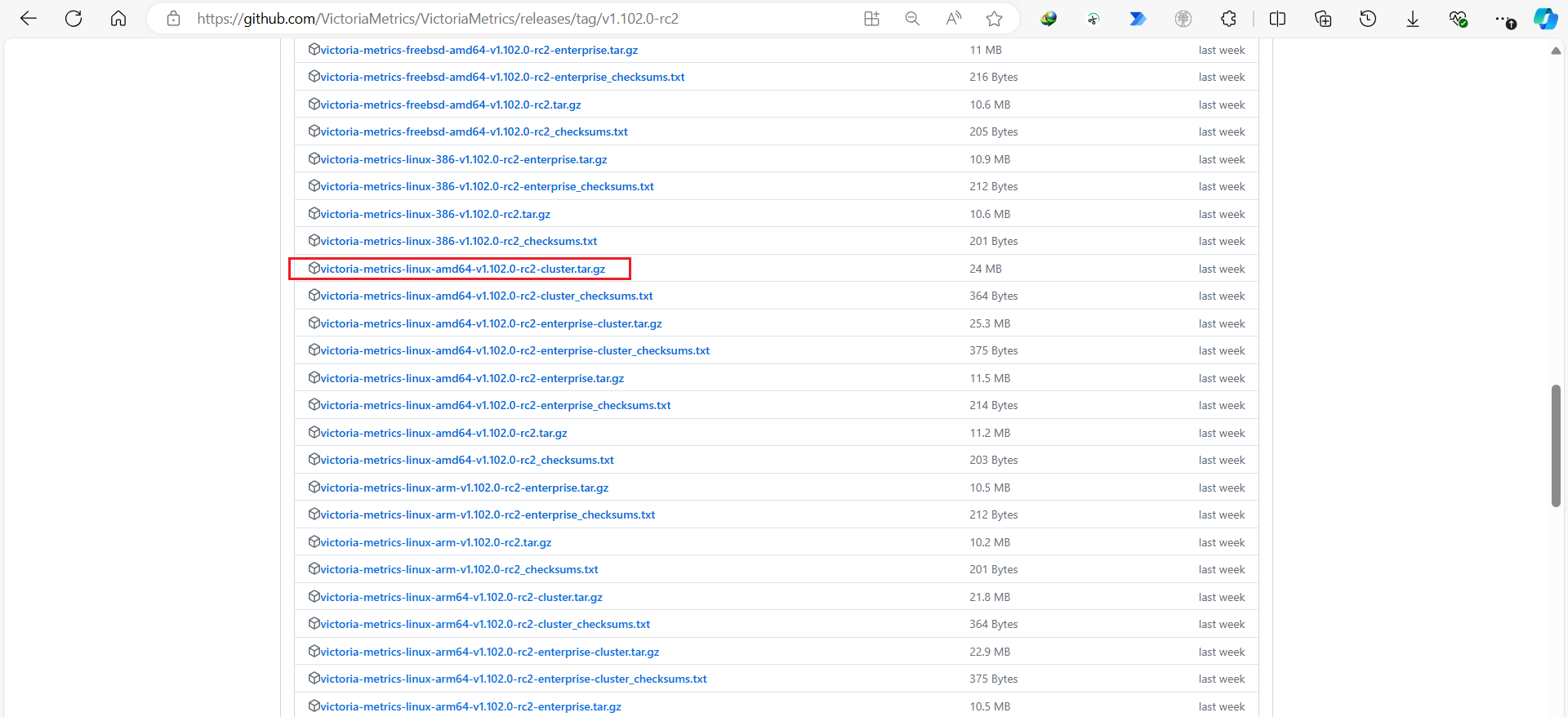
Task: Open the apps grid icon in the address bar
Action: [x=871, y=19]
